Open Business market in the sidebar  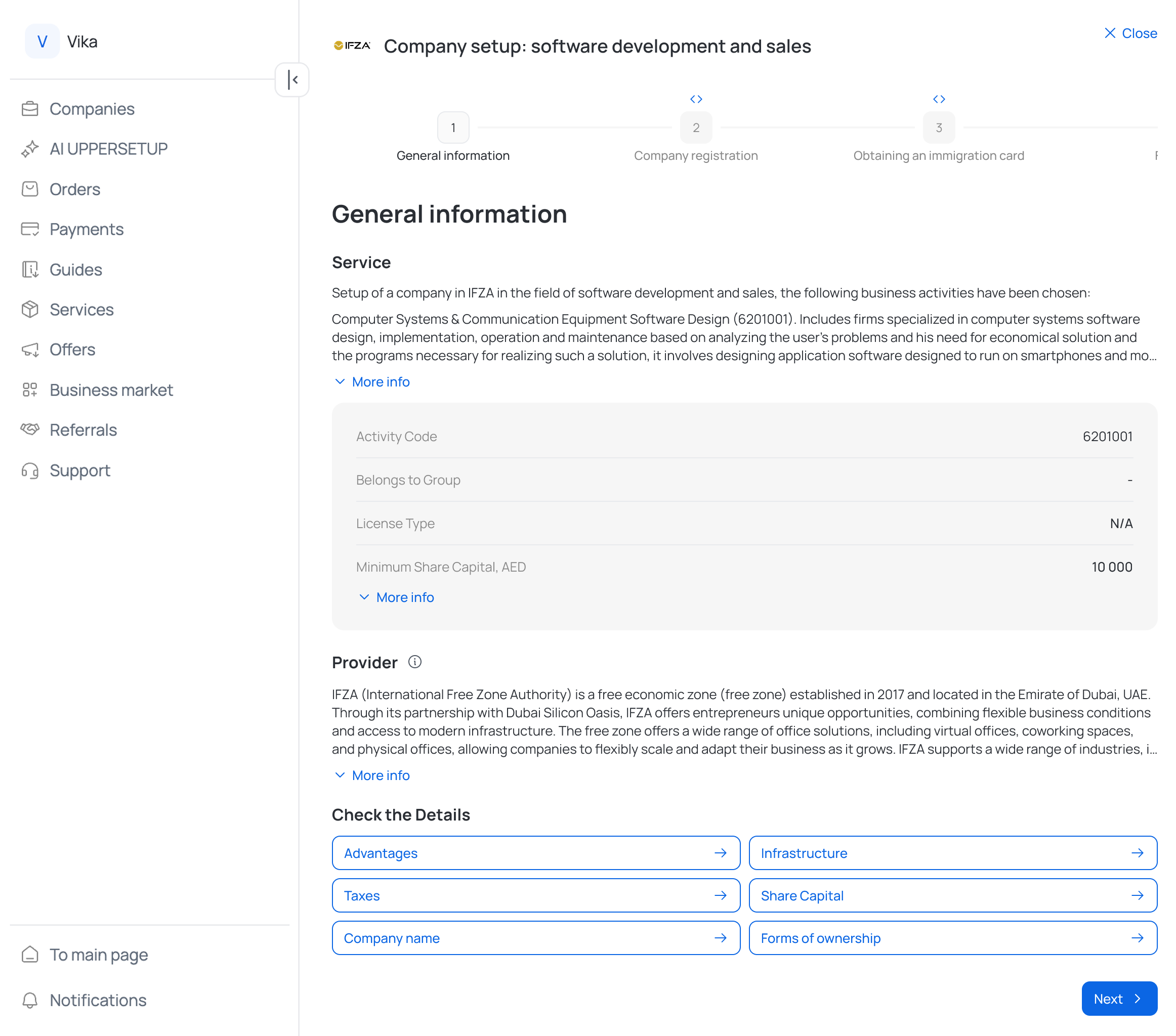(111, 390)
